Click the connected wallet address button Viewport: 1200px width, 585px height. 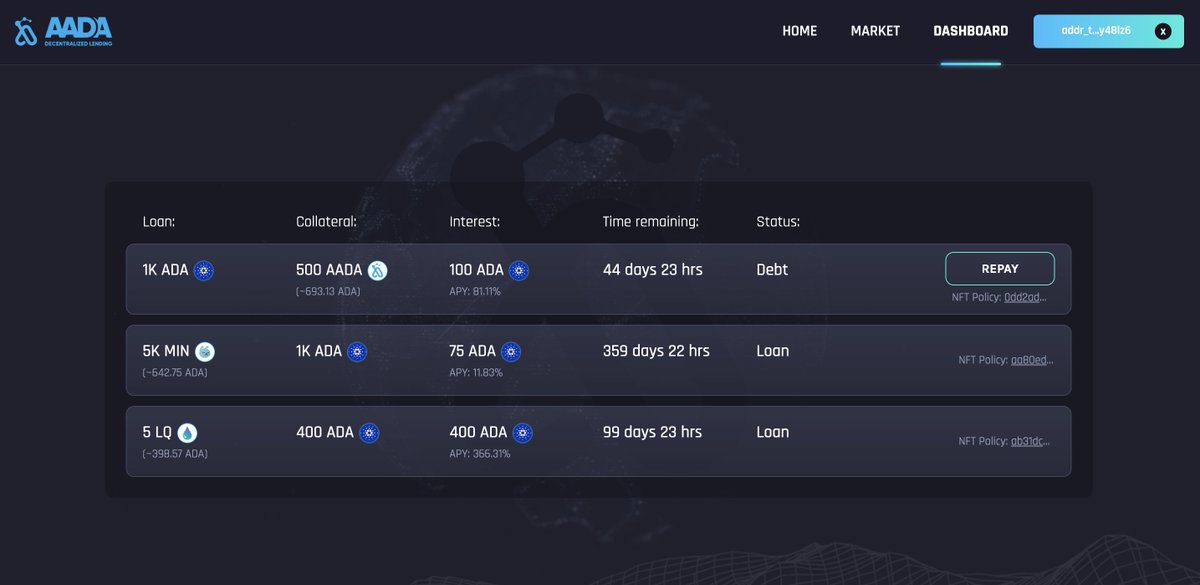pyautogui.click(x=1108, y=31)
